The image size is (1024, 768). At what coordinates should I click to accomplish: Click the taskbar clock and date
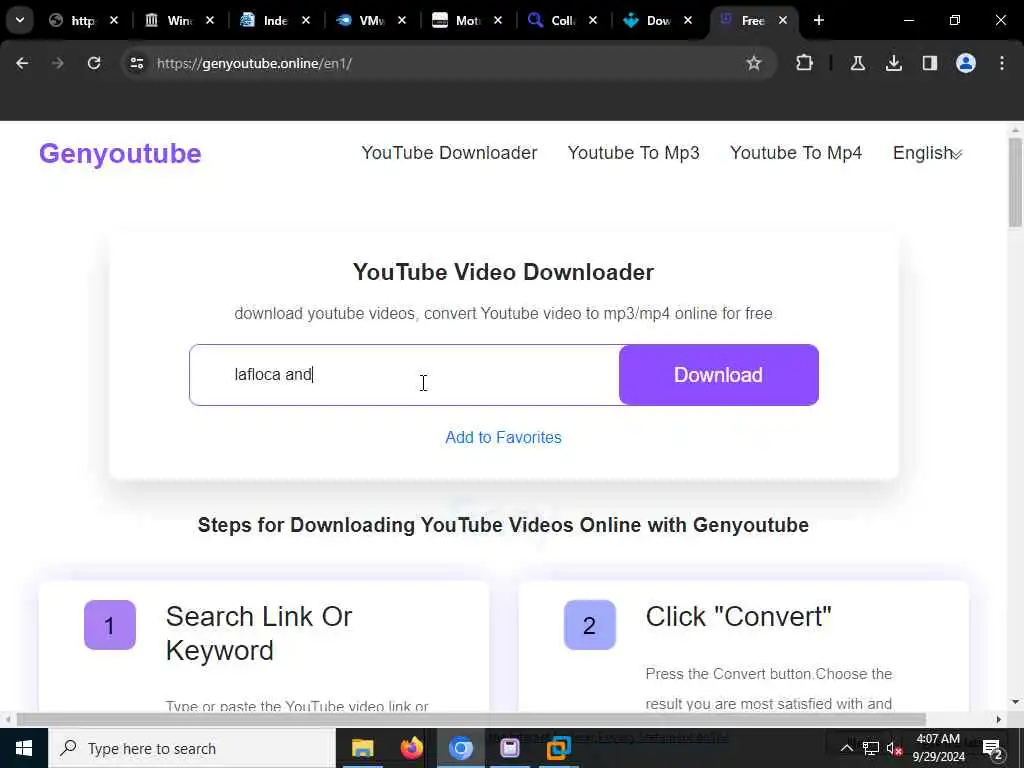[938, 748]
